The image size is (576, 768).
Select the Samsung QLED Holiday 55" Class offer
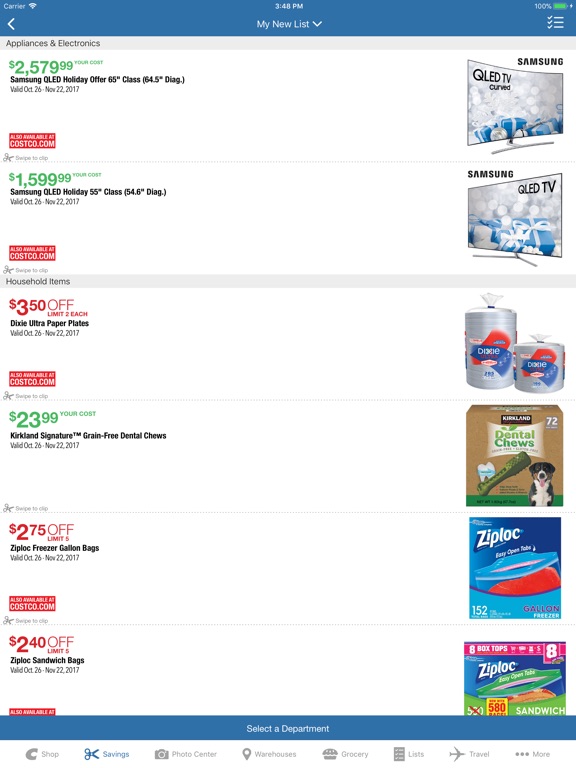pos(288,218)
